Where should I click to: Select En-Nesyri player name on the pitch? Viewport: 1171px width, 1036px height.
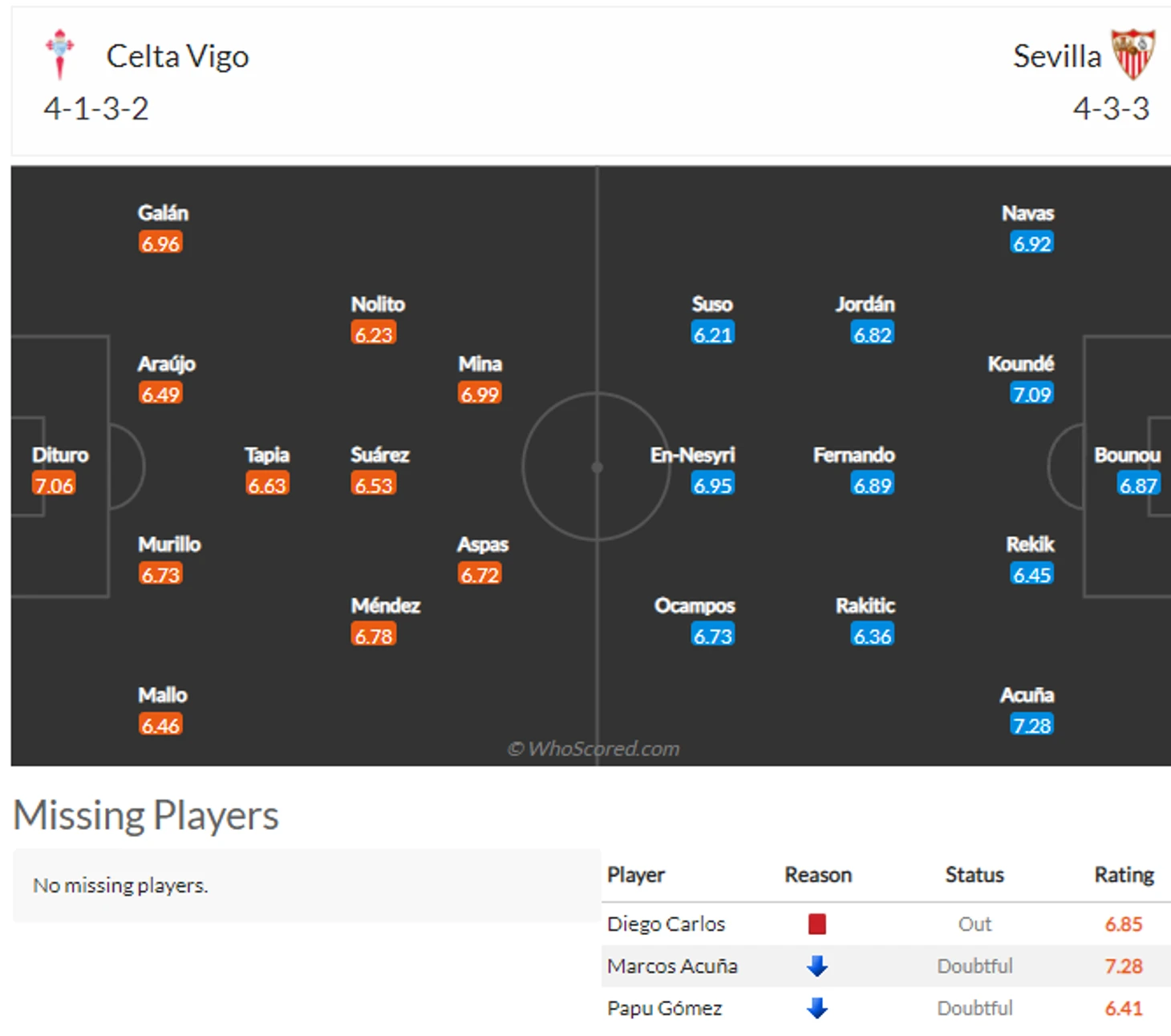692,455
